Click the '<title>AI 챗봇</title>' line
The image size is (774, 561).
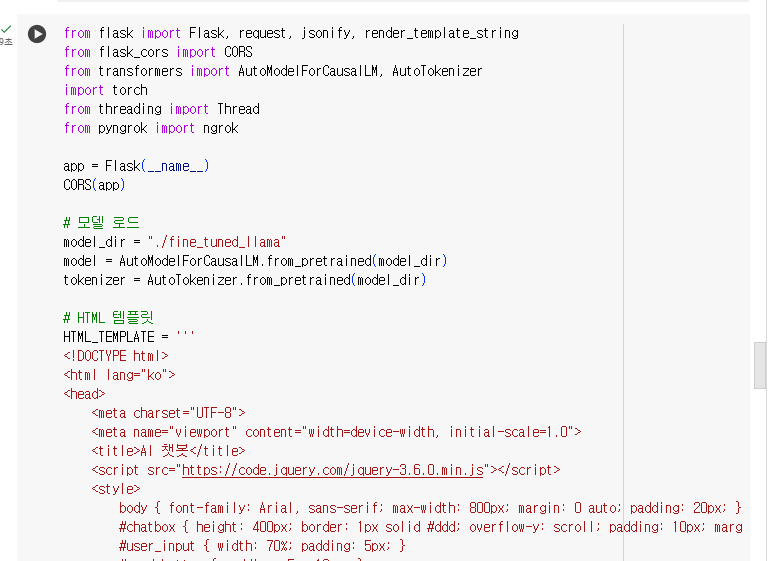click(168, 451)
